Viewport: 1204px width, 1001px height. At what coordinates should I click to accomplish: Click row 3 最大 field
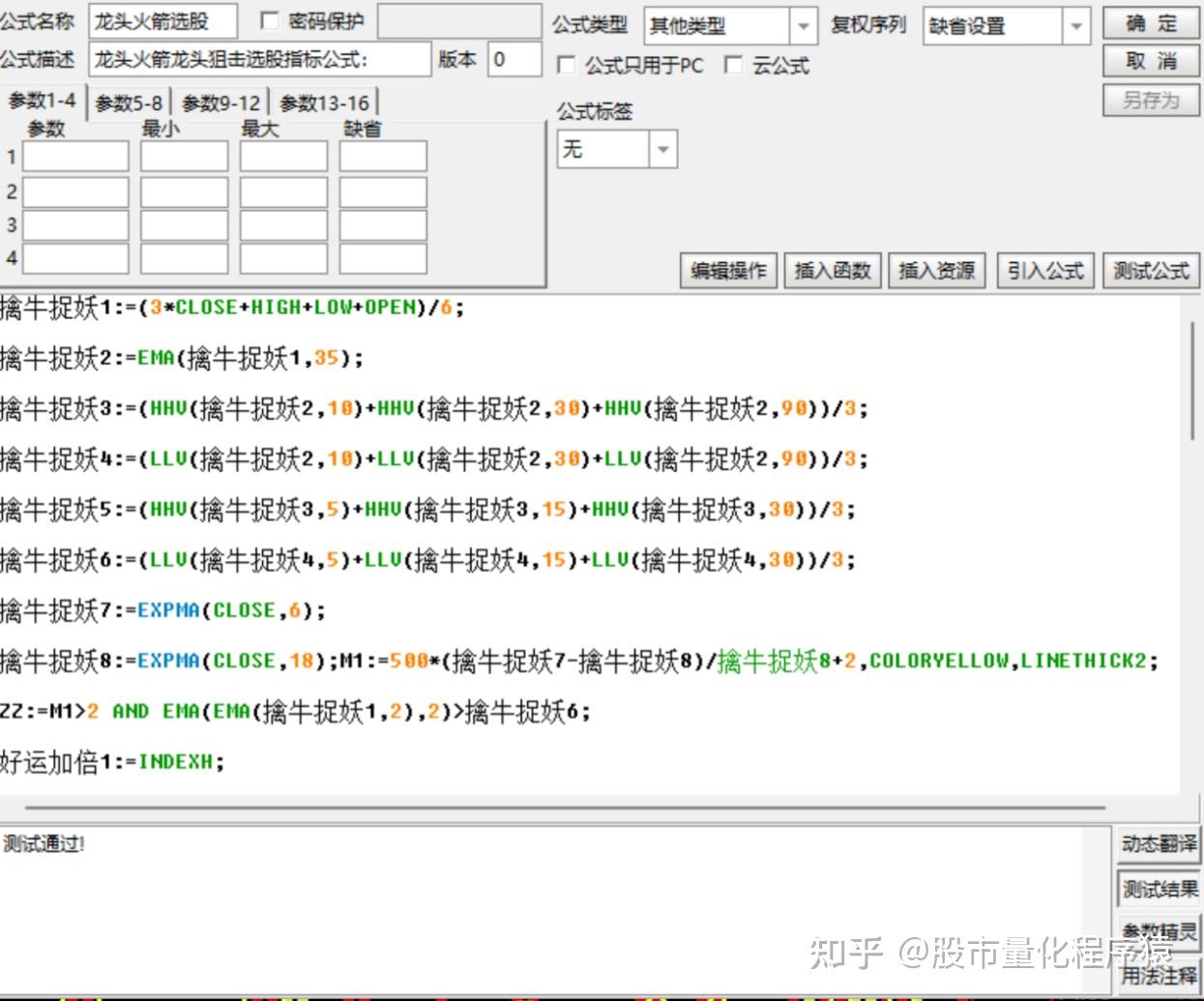(283, 224)
